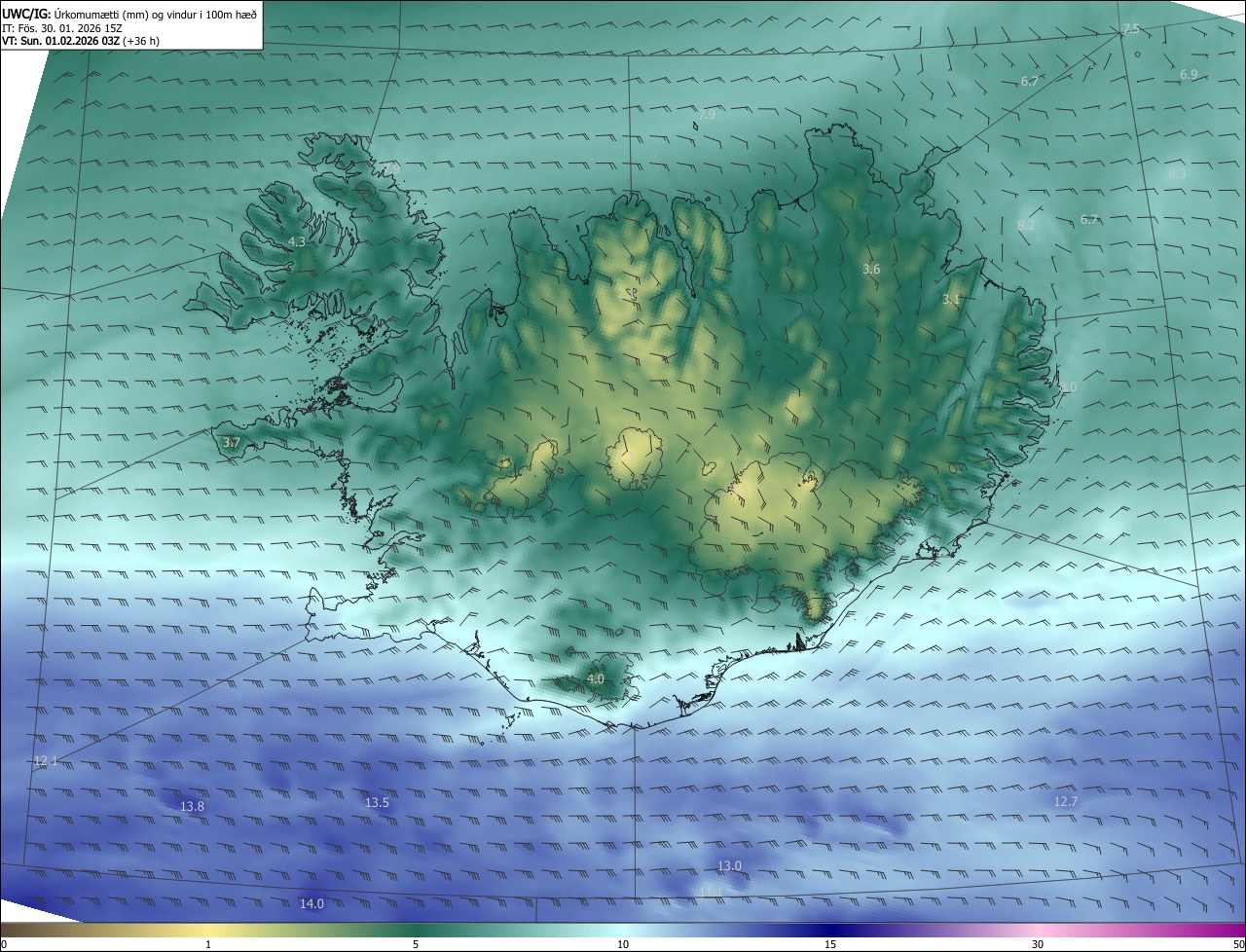Click the 6.9 value in the upper right

click(x=1189, y=74)
